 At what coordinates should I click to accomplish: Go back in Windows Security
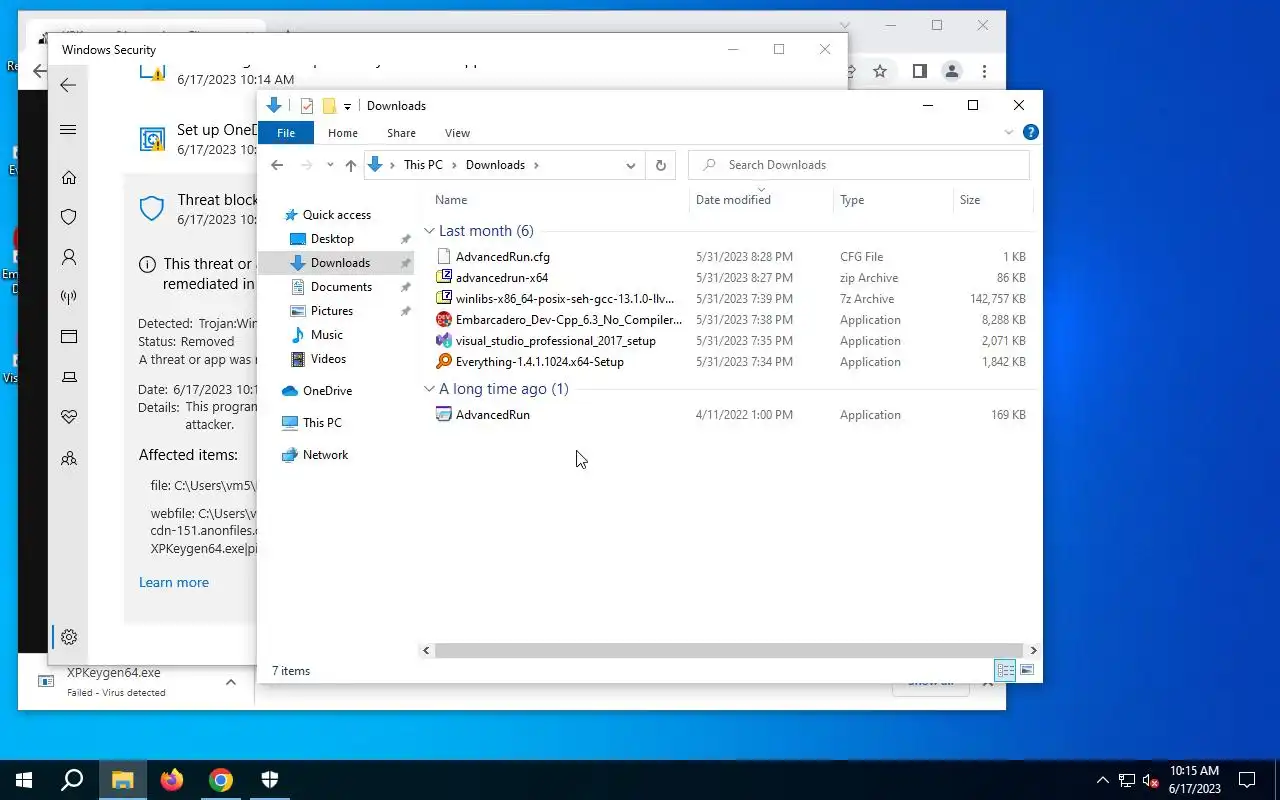68,85
